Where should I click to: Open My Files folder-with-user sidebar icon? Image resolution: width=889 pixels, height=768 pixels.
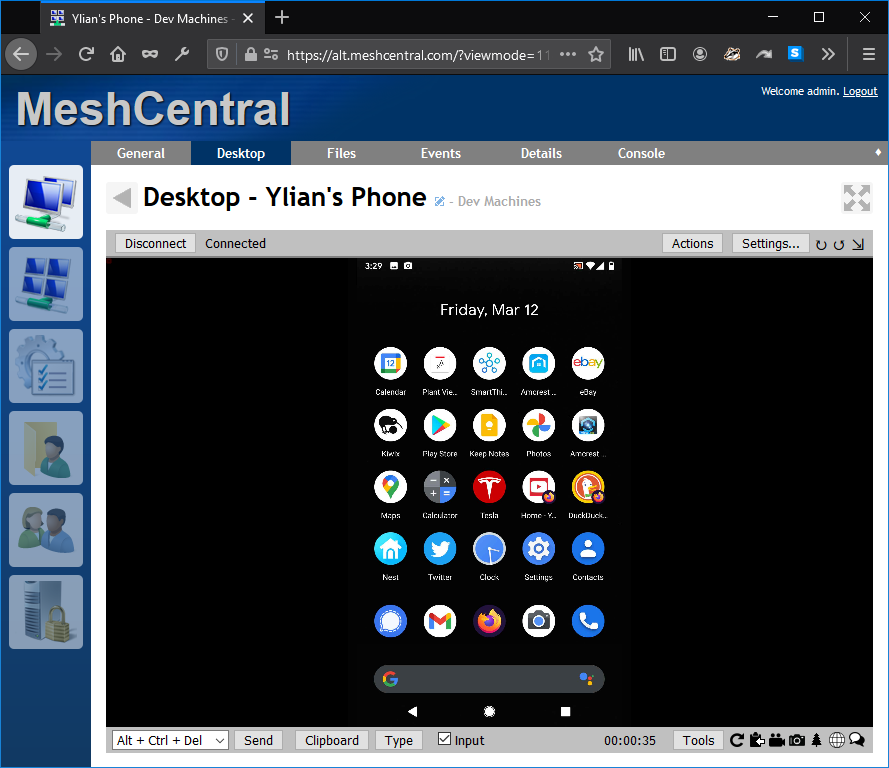tap(46, 448)
